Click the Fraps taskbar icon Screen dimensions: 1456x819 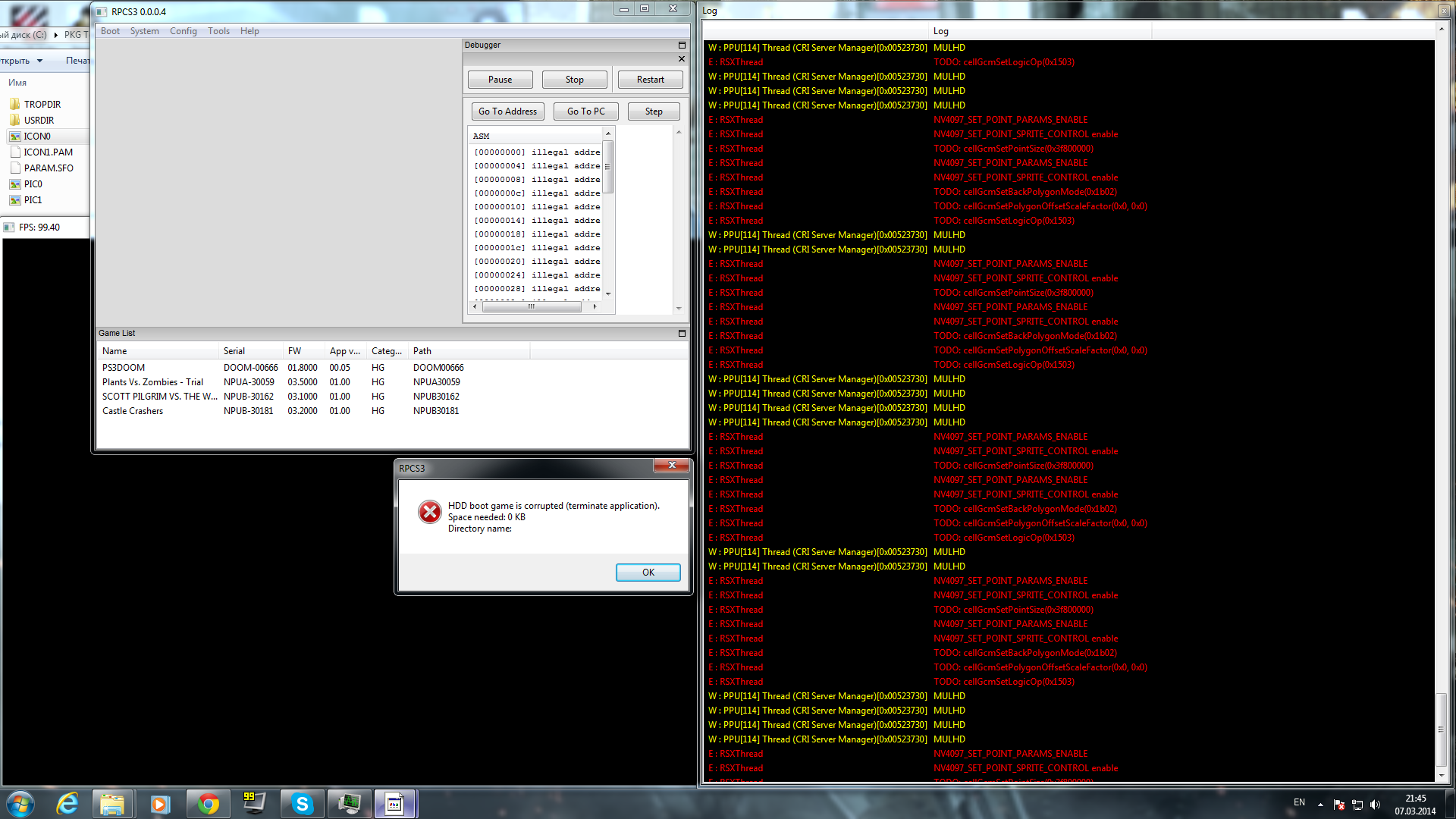pos(254,804)
